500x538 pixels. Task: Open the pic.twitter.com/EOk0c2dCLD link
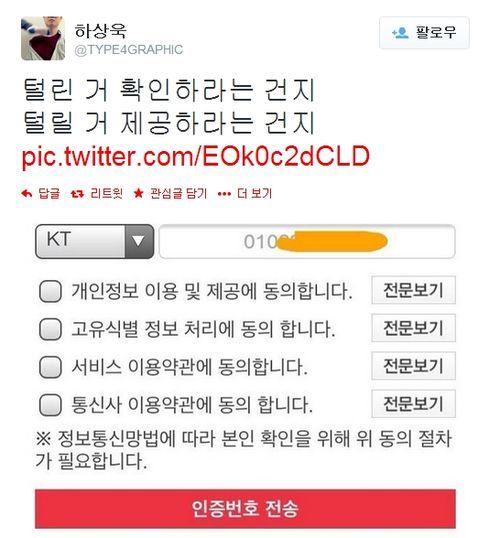[x=196, y=157]
